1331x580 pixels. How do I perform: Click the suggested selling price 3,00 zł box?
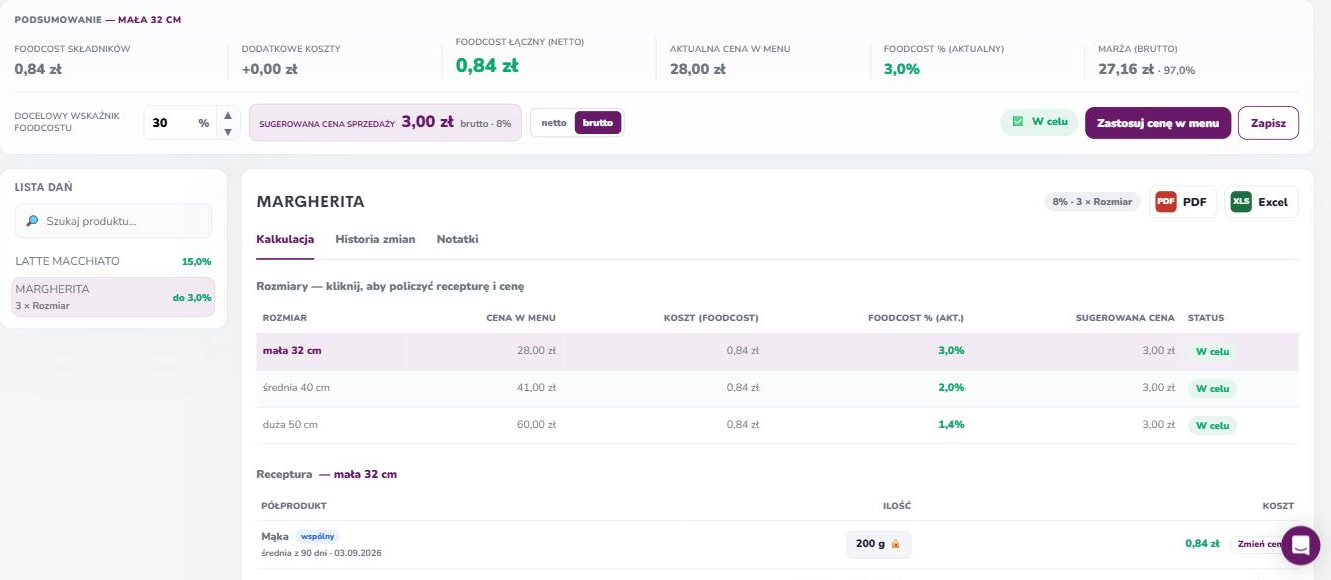pyautogui.click(x=385, y=123)
